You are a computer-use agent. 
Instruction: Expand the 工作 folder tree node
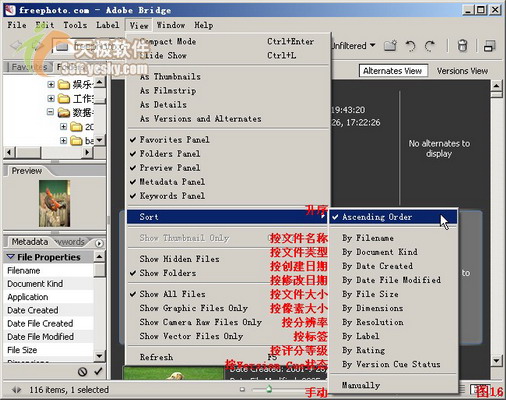(x=51, y=98)
